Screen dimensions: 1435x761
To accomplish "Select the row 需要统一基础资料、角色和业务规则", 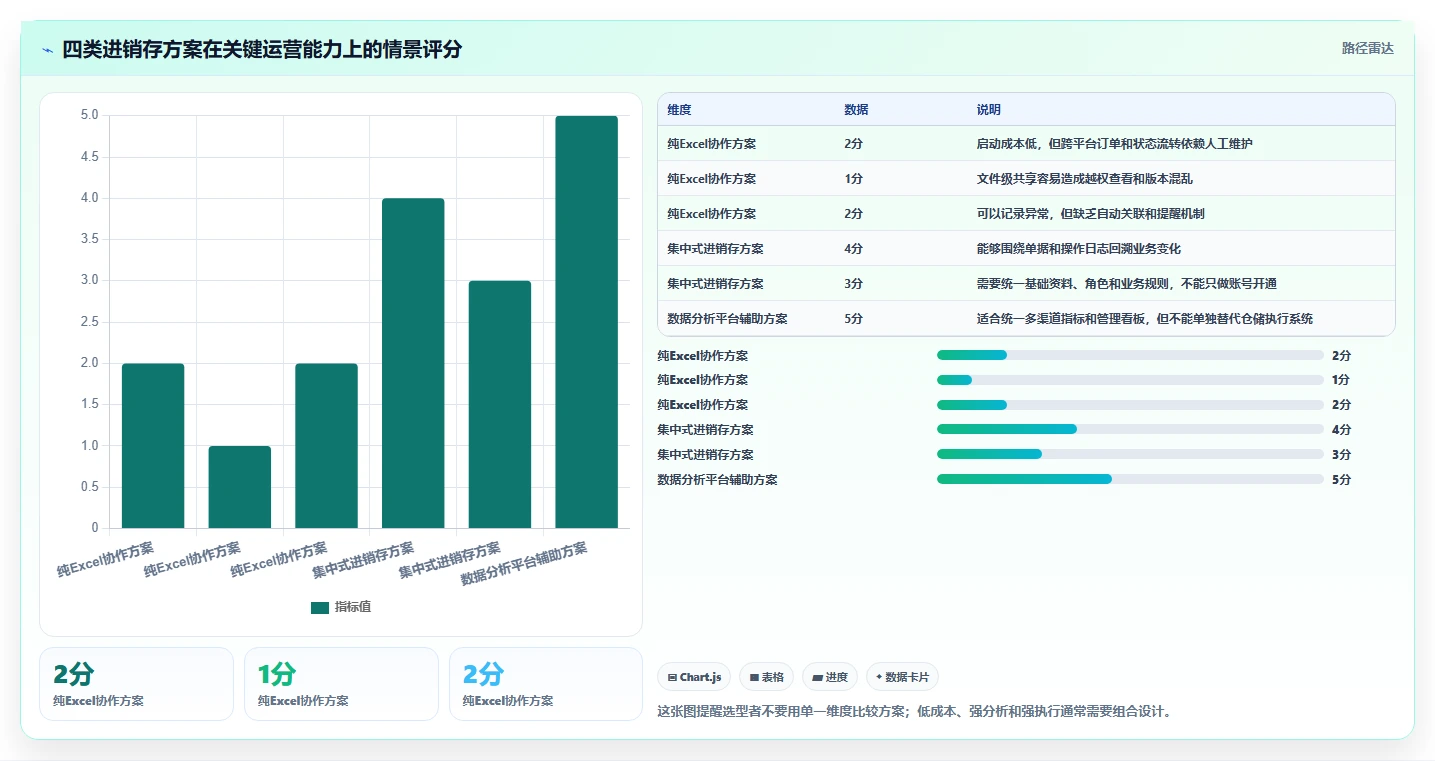I will coord(1026,284).
